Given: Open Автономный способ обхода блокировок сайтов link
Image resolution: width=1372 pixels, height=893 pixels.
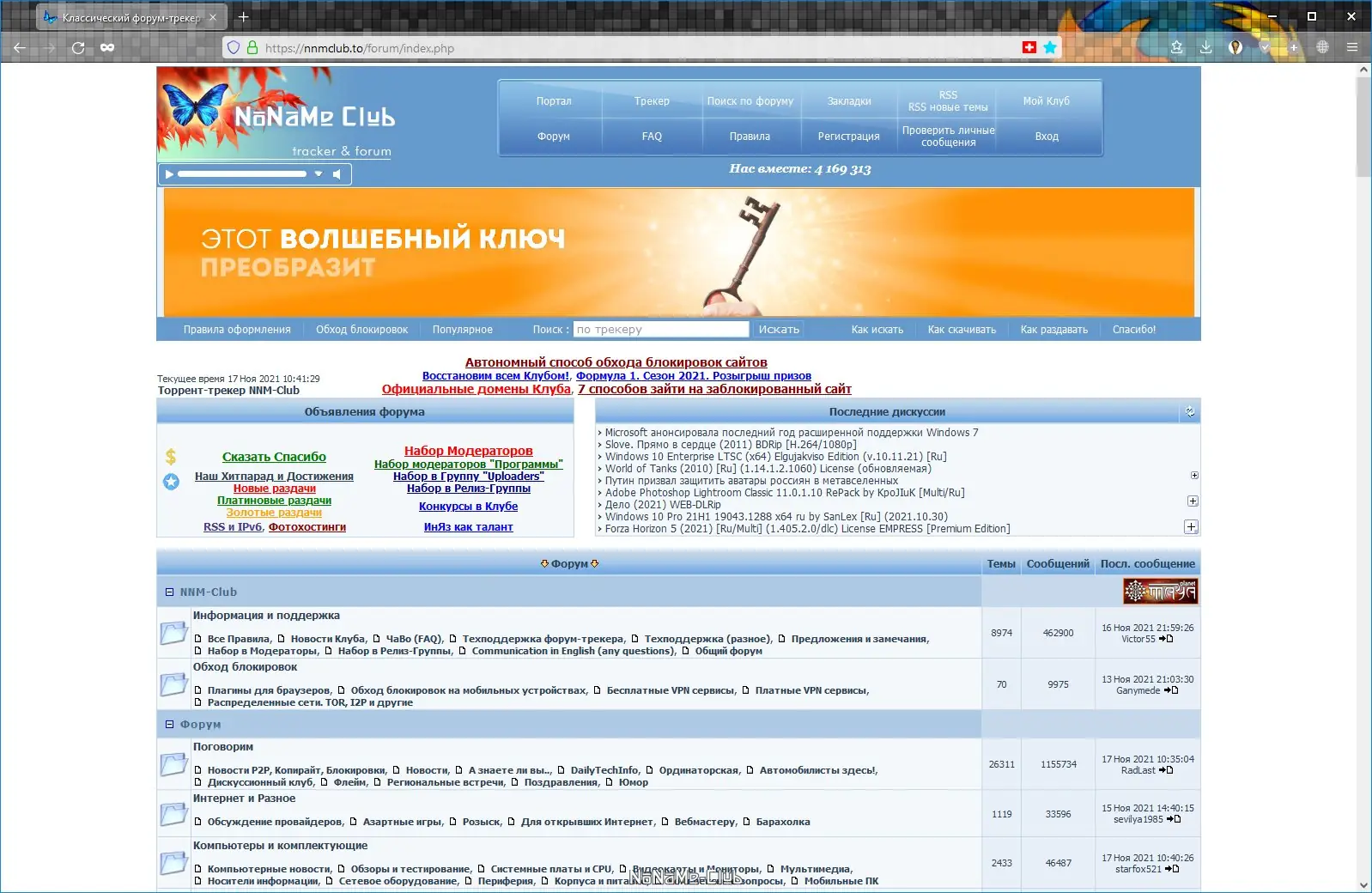Looking at the screenshot, I should [x=616, y=362].
